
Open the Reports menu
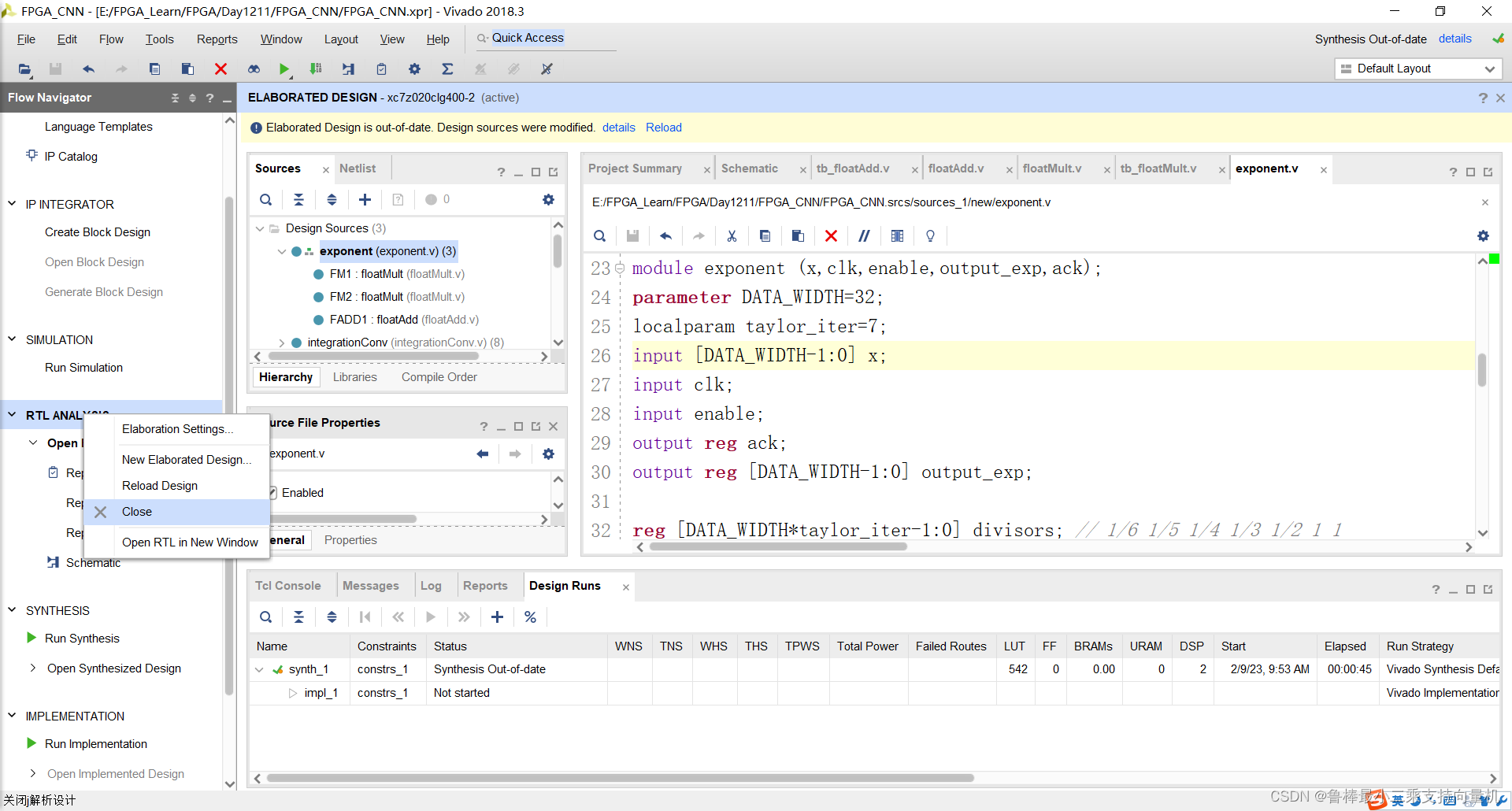pyautogui.click(x=217, y=39)
